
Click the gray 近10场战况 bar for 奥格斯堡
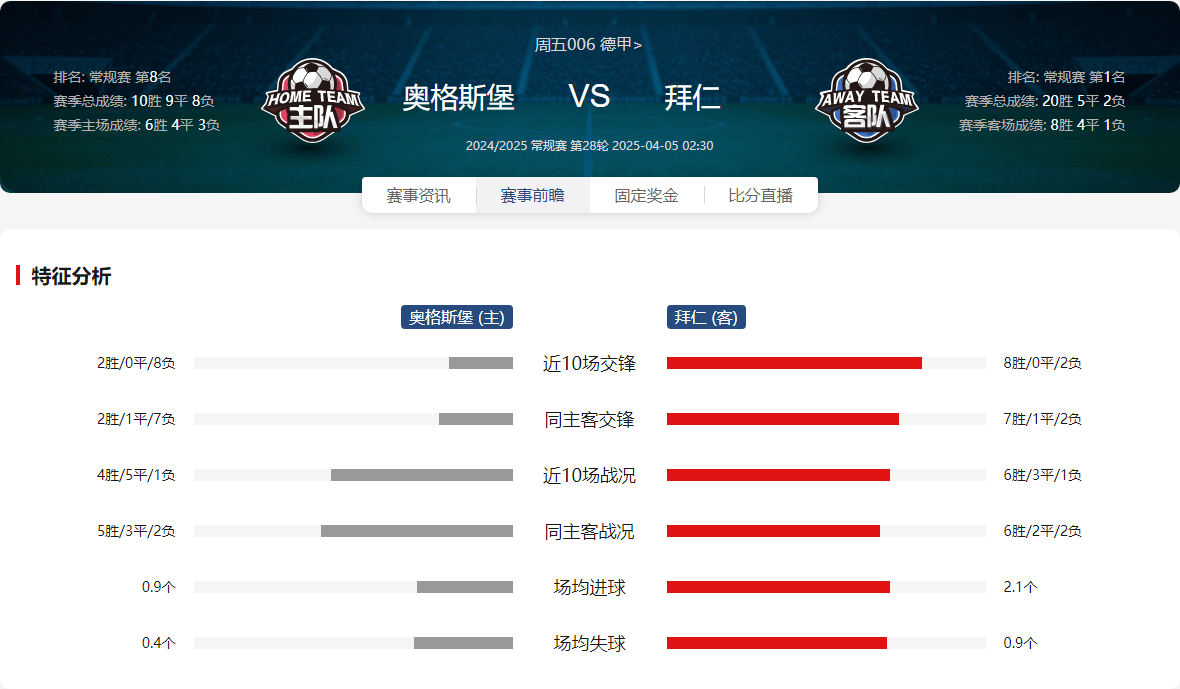(421, 475)
